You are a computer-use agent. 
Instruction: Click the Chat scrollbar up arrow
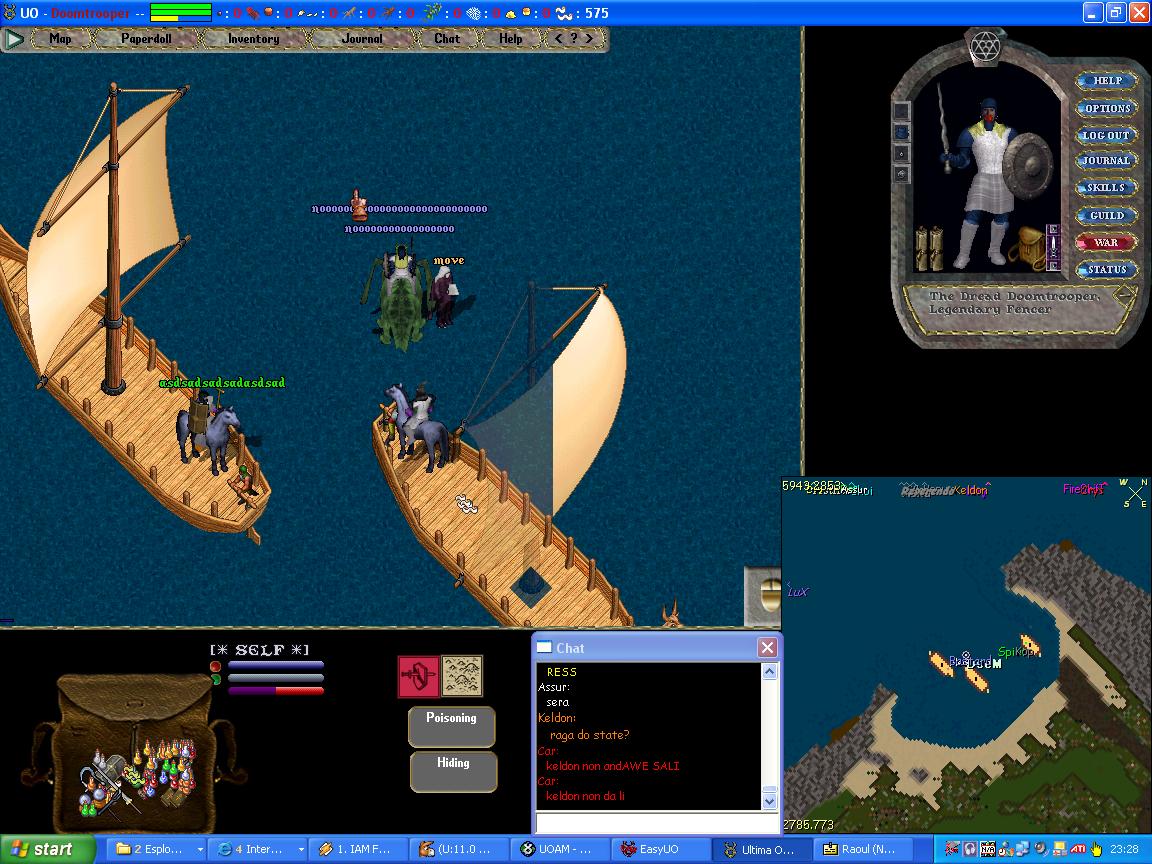pos(769,671)
